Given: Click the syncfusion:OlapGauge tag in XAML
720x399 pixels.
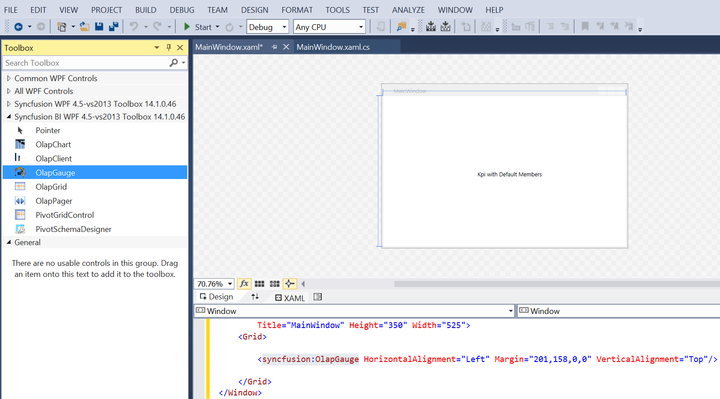Looking at the screenshot, I should click(x=310, y=359).
